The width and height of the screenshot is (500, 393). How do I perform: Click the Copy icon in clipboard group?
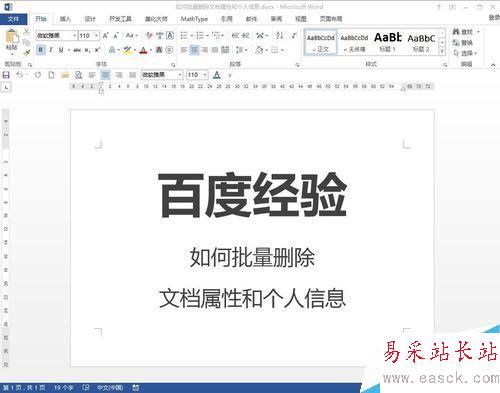(x=27, y=42)
